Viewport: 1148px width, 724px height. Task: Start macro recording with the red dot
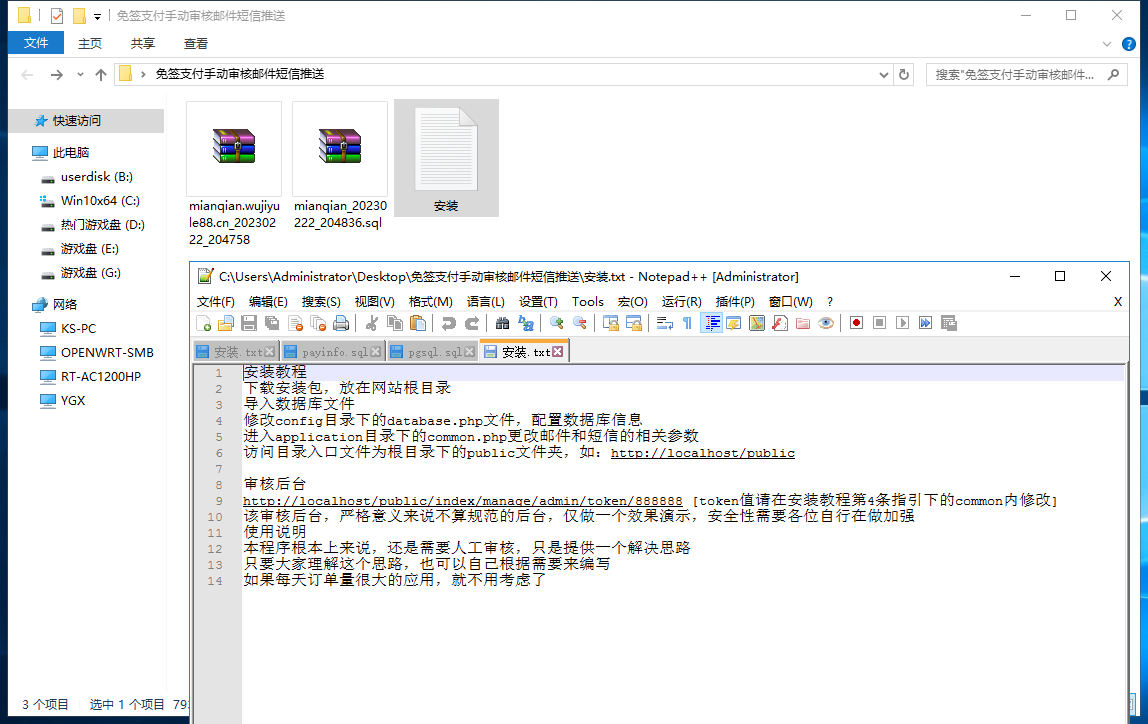click(x=856, y=323)
